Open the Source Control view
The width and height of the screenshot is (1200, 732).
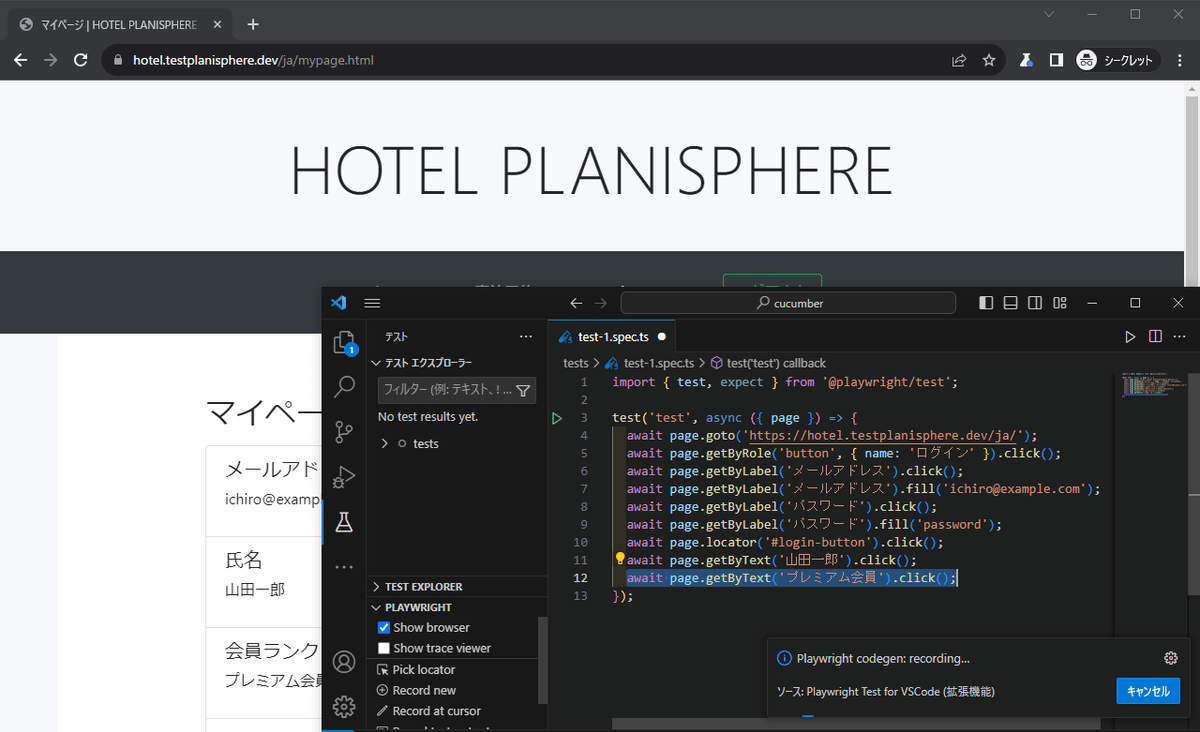click(x=344, y=431)
